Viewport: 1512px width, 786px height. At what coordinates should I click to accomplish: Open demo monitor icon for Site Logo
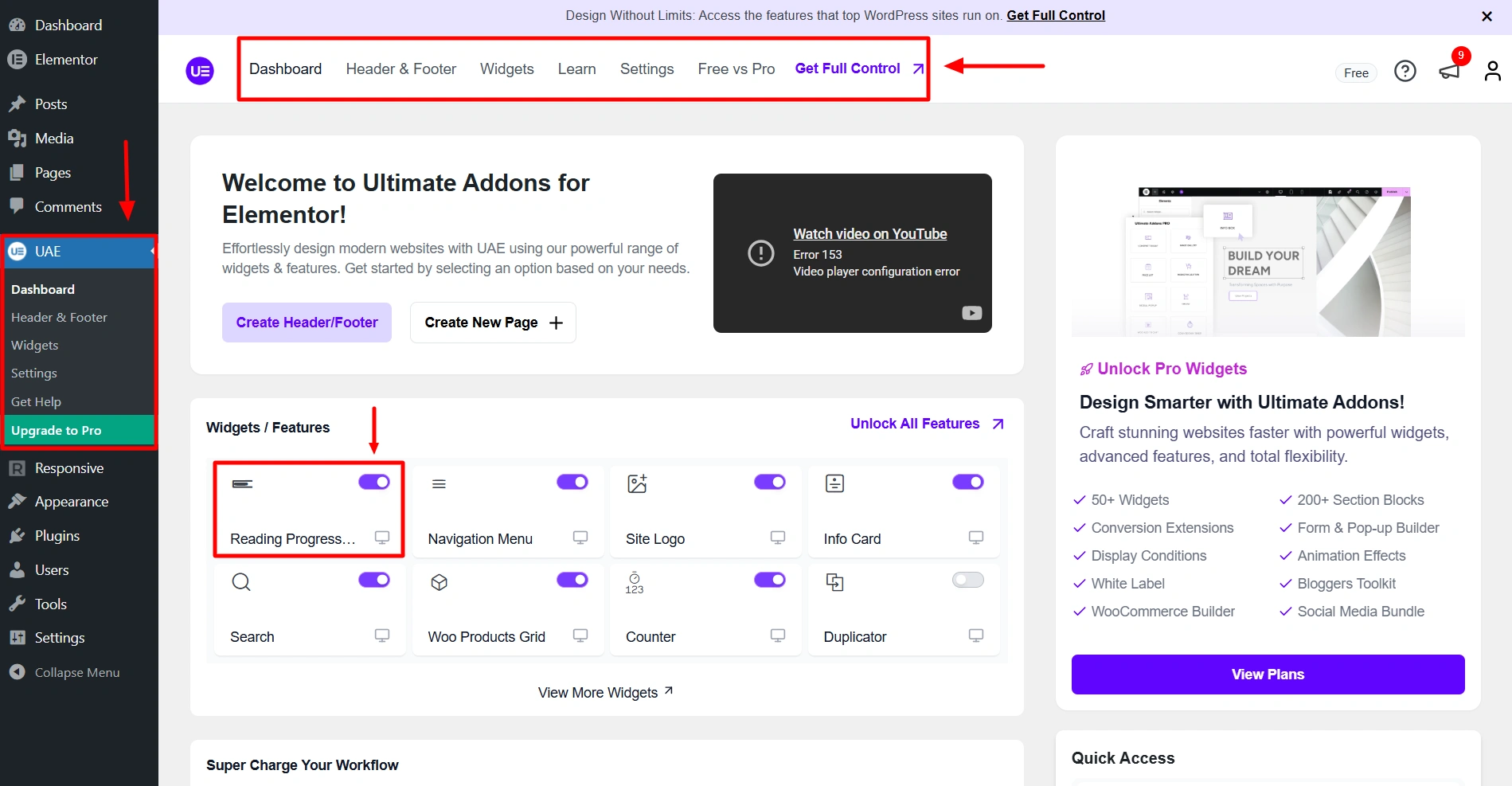(778, 538)
